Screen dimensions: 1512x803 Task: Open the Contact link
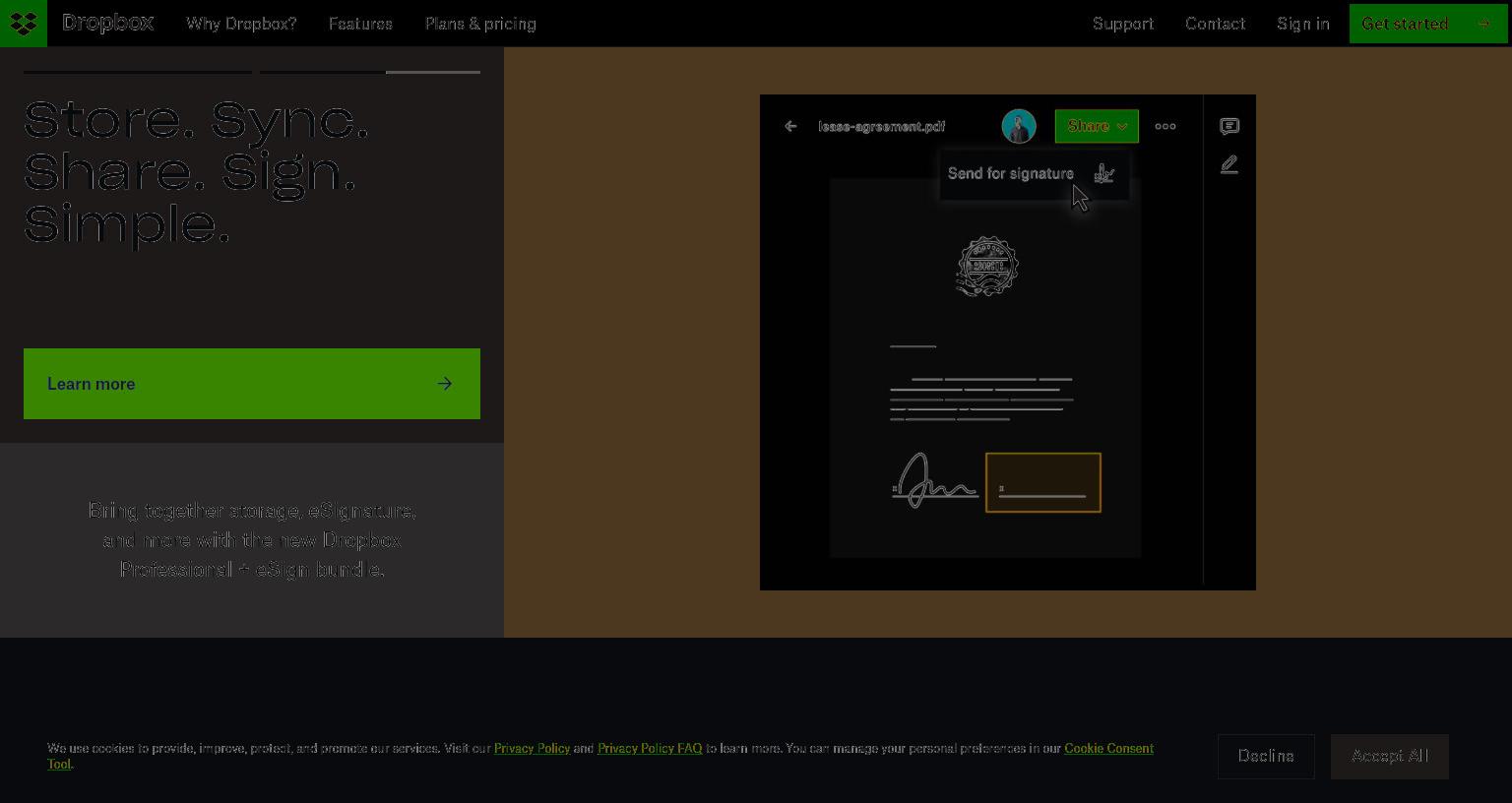pos(1215,24)
